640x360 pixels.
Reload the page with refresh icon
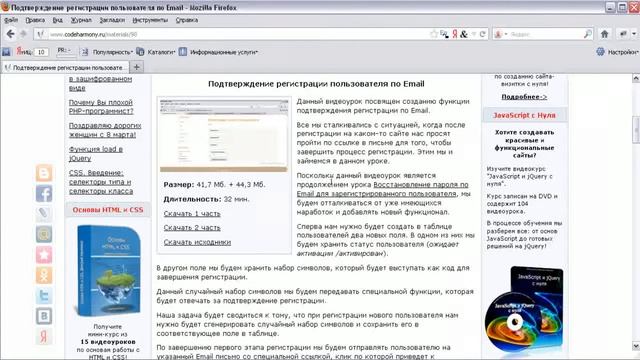482,34
